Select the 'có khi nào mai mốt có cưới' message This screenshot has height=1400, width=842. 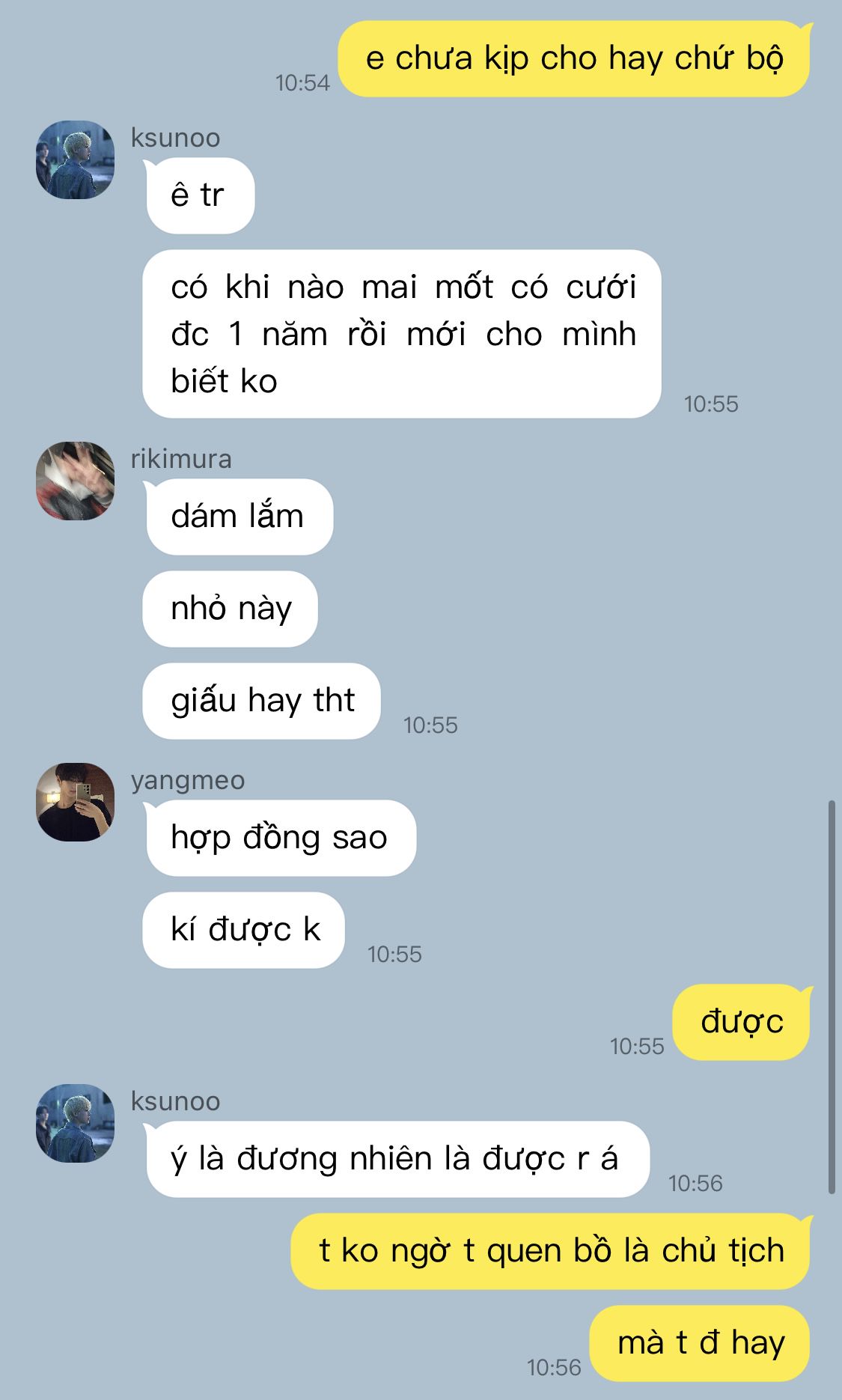click(403, 334)
